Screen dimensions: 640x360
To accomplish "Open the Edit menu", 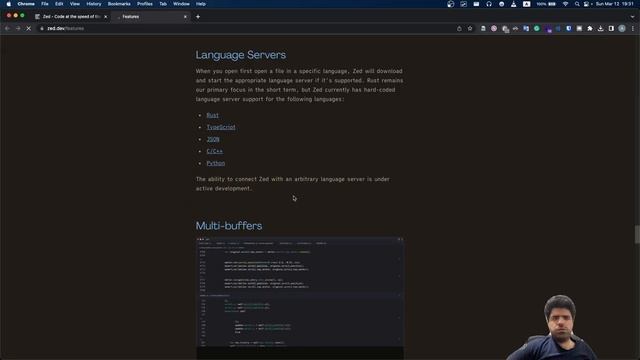I will [59, 4].
